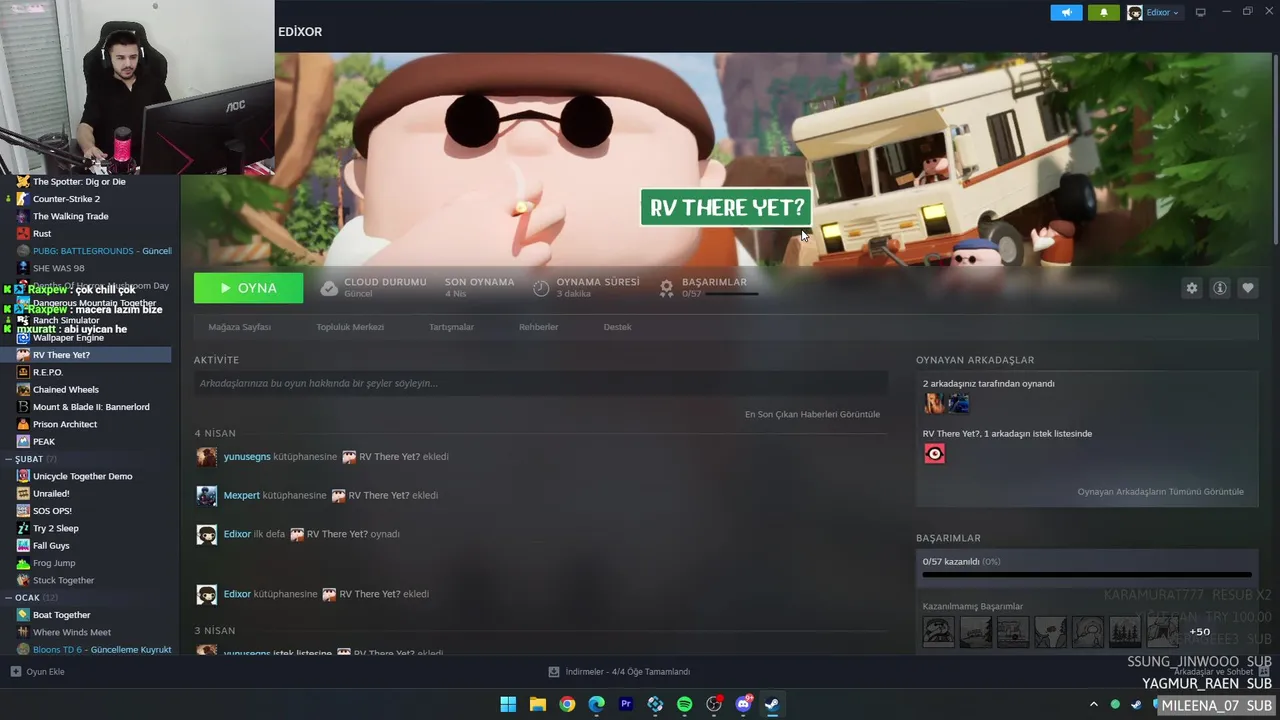Click the activity comment input field
The height and width of the screenshot is (720, 1280).
click(541, 383)
